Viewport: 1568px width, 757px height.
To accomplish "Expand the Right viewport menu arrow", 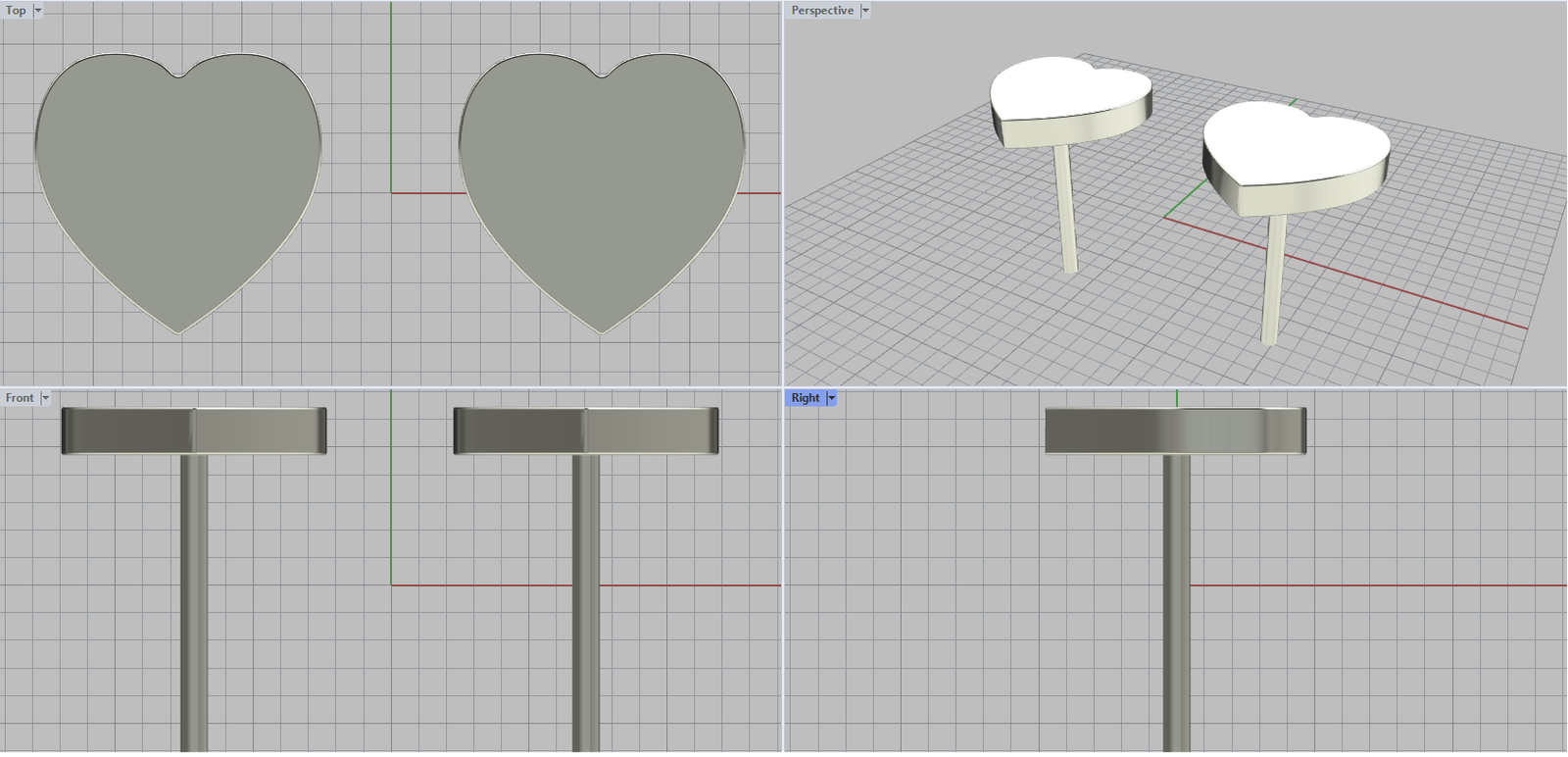I will point(832,398).
